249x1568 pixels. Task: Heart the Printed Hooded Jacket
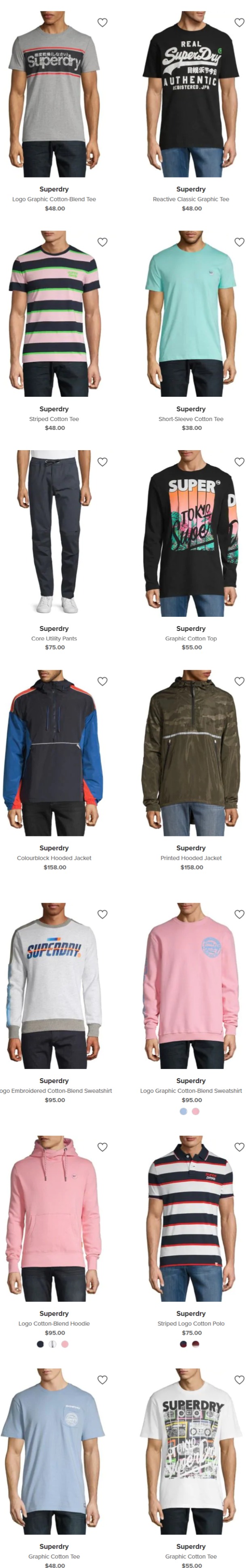[239, 682]
